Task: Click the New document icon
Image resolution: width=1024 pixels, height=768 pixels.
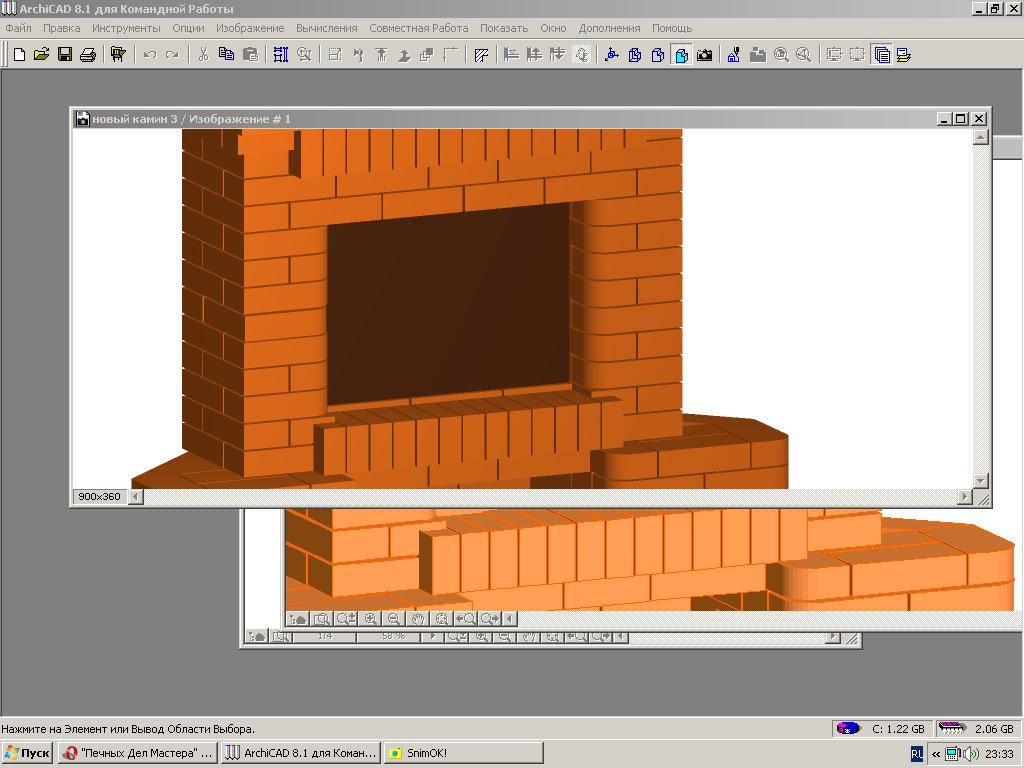Action: tap(18, 55)
